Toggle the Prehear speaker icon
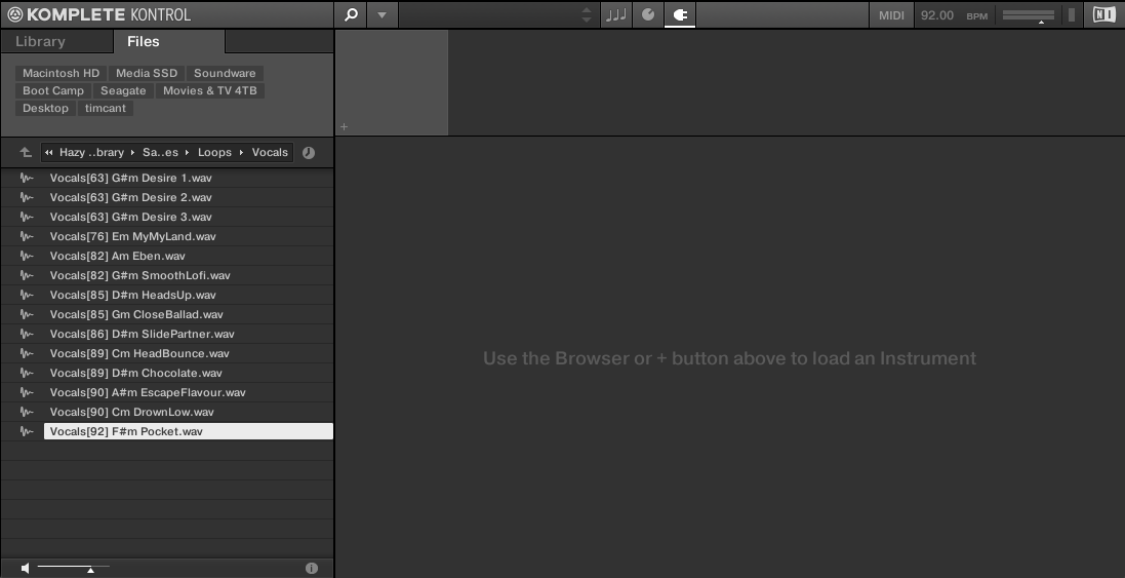This screenshot has width=1125, height=578. pos(25,568)
